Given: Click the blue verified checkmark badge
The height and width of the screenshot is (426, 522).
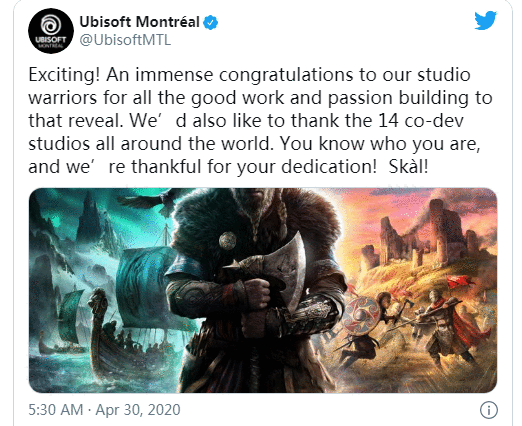Looking at the screenshot, I should (x=211, y=23).
